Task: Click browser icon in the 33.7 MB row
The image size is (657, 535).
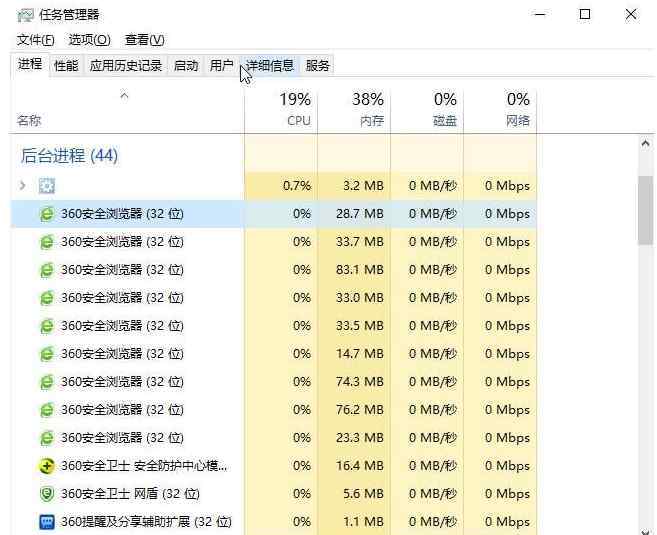Action: click(47, 242)
